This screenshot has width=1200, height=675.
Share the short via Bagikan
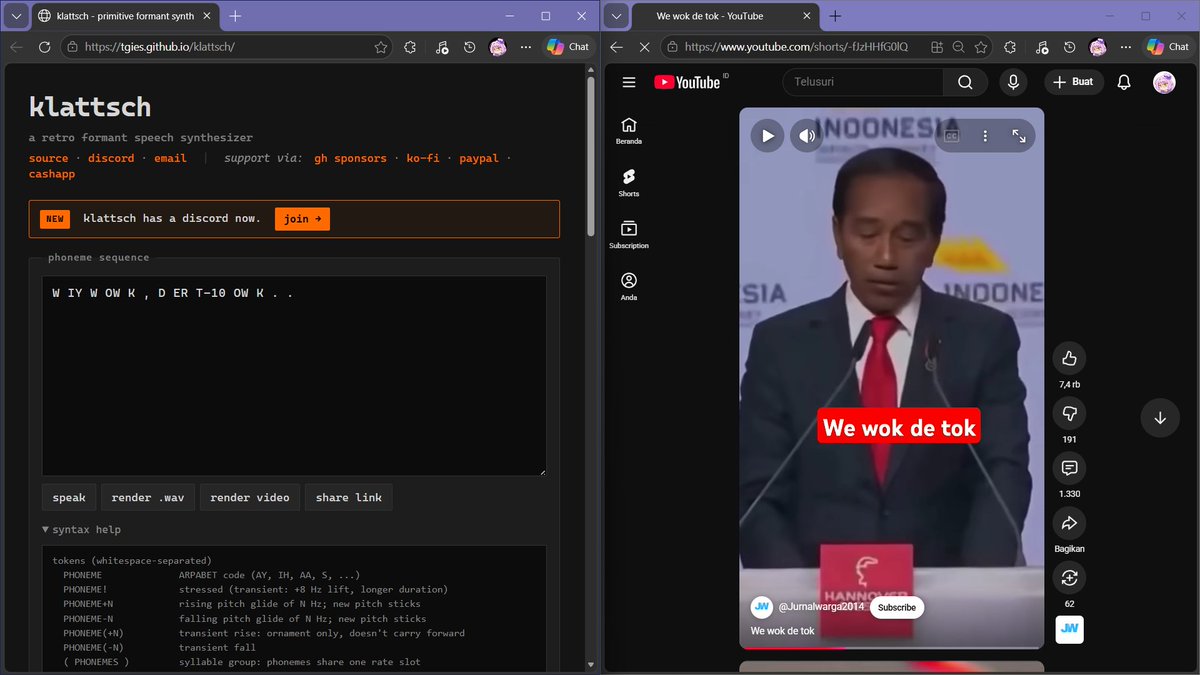pyautogui.click(x=1069, y=523)
